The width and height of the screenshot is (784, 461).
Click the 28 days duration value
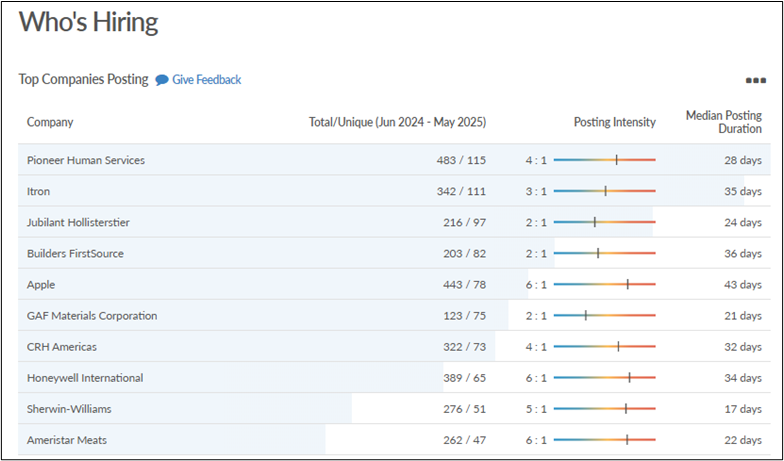[x=743, y=160]
